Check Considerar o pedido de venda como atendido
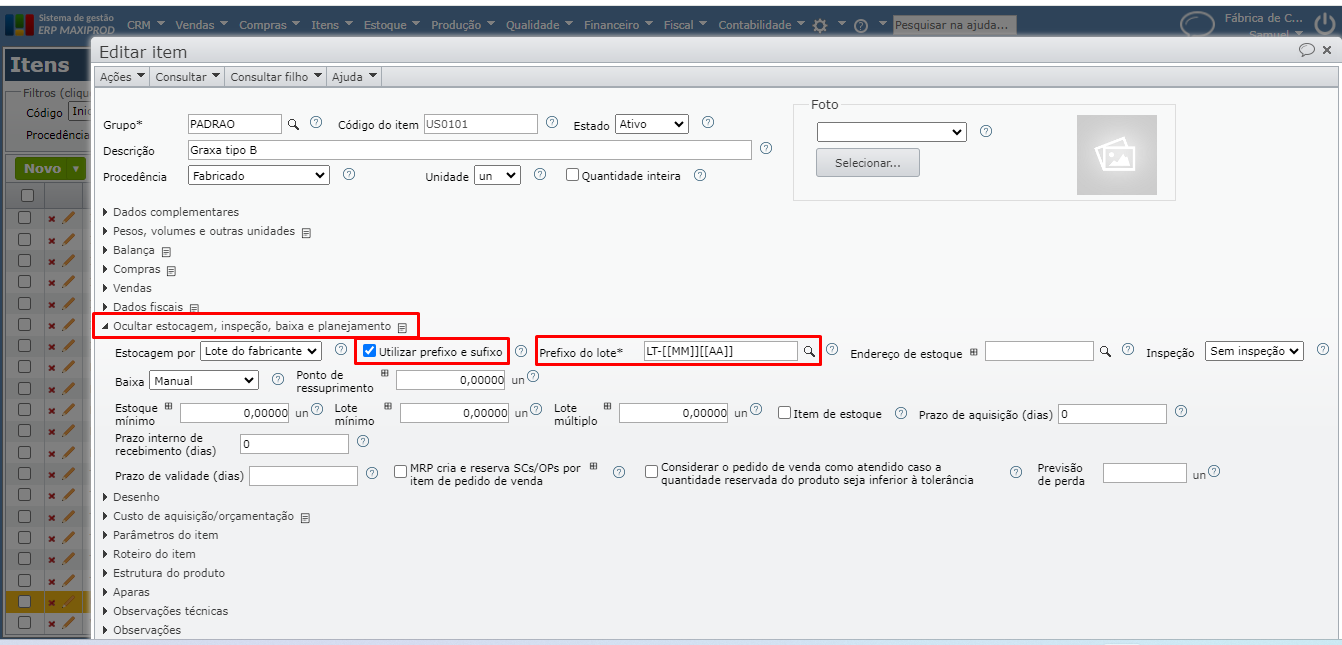This screenshot has height=645, width=1342. pyautogui.click(x=651, y=470)
